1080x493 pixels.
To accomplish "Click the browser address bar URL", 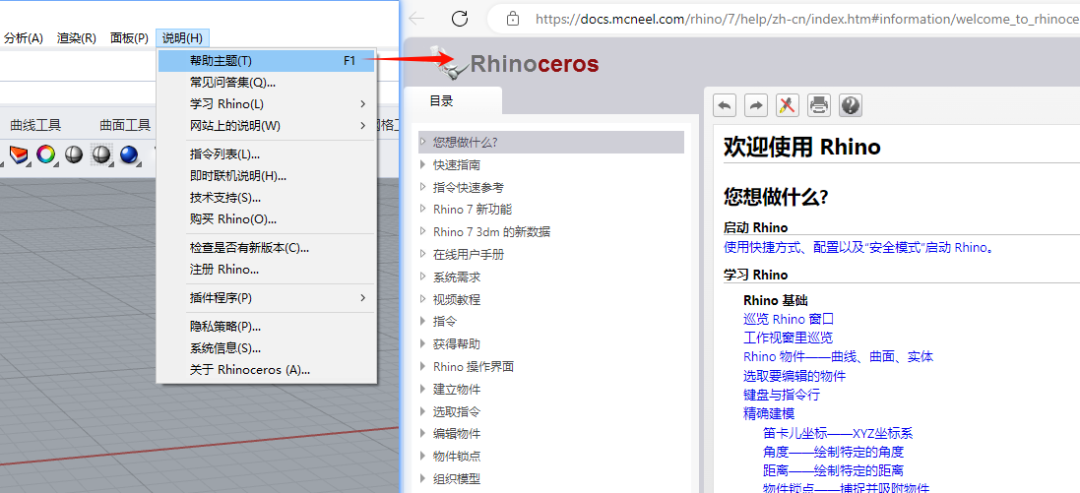I will pos(806,19).
